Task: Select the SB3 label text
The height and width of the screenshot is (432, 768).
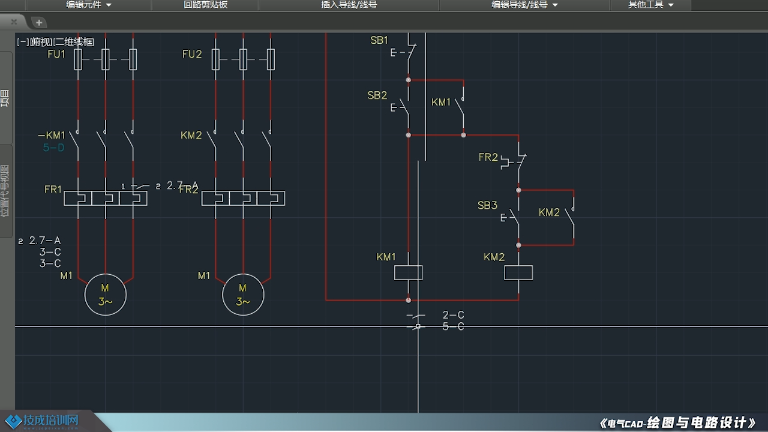Action: pyautogui.click(x=487, y=205)
